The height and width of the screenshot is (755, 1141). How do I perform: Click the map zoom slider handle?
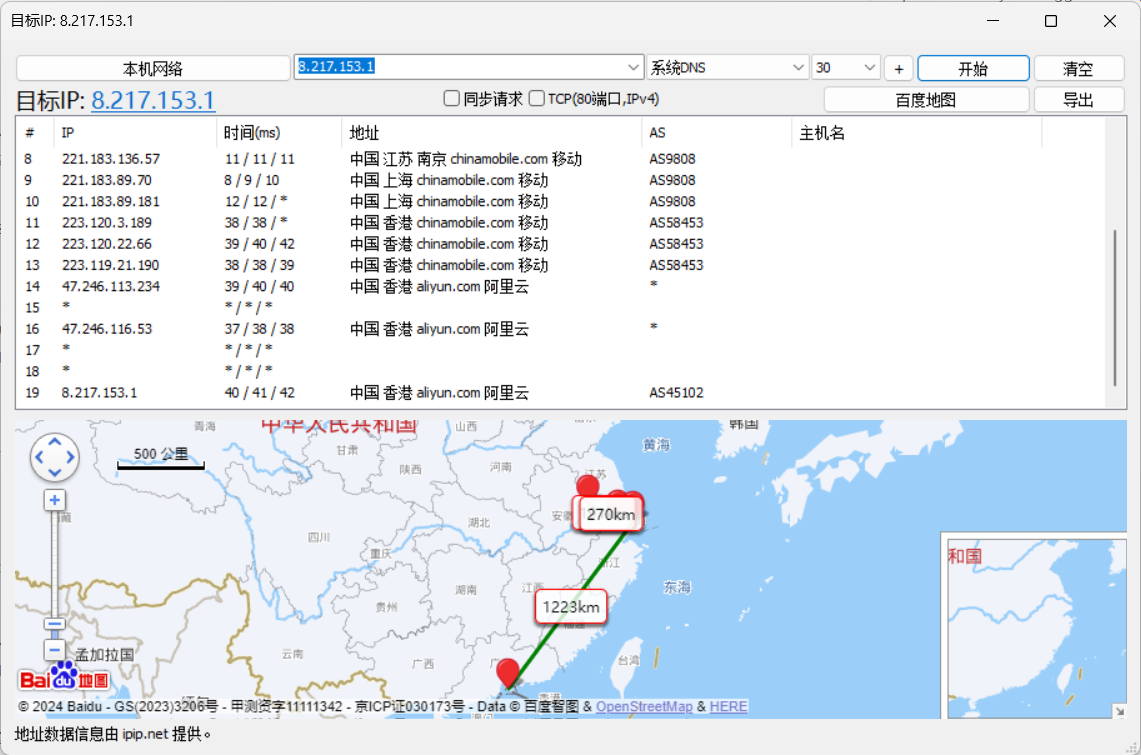tap(55, 624)
